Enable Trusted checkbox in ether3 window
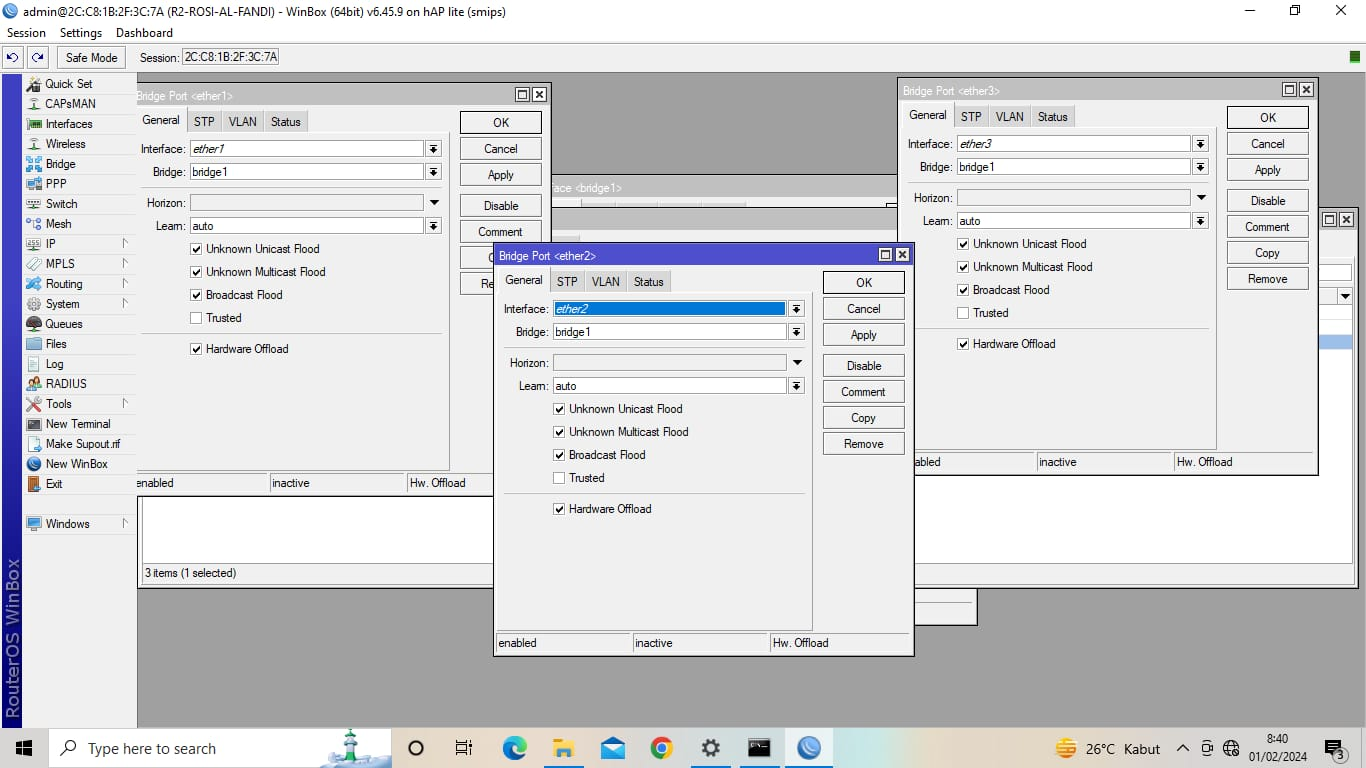The height and width of the screenshot is (768, 1366). point(963,313)
